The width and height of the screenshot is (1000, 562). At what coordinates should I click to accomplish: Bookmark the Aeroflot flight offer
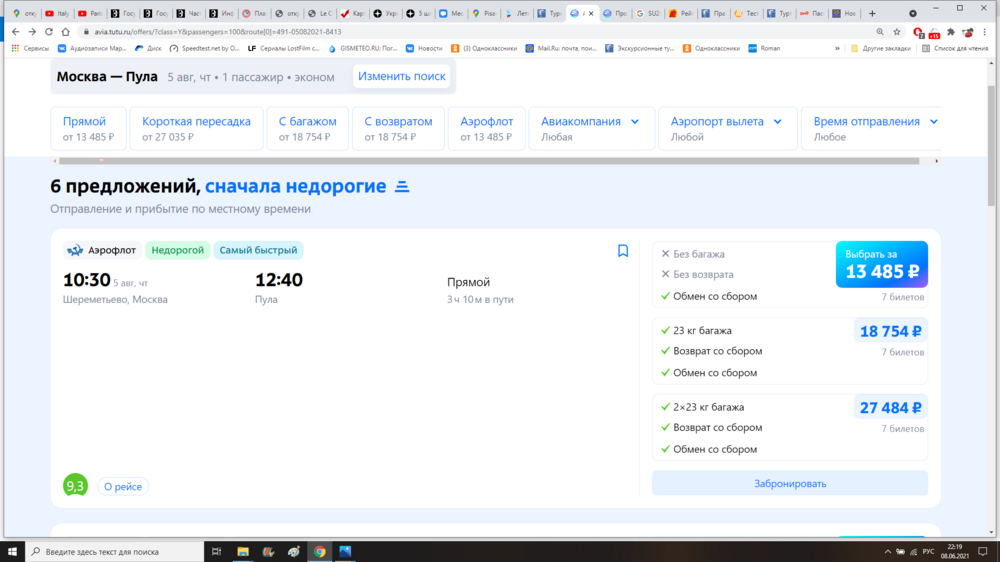(x=623, y=251)
